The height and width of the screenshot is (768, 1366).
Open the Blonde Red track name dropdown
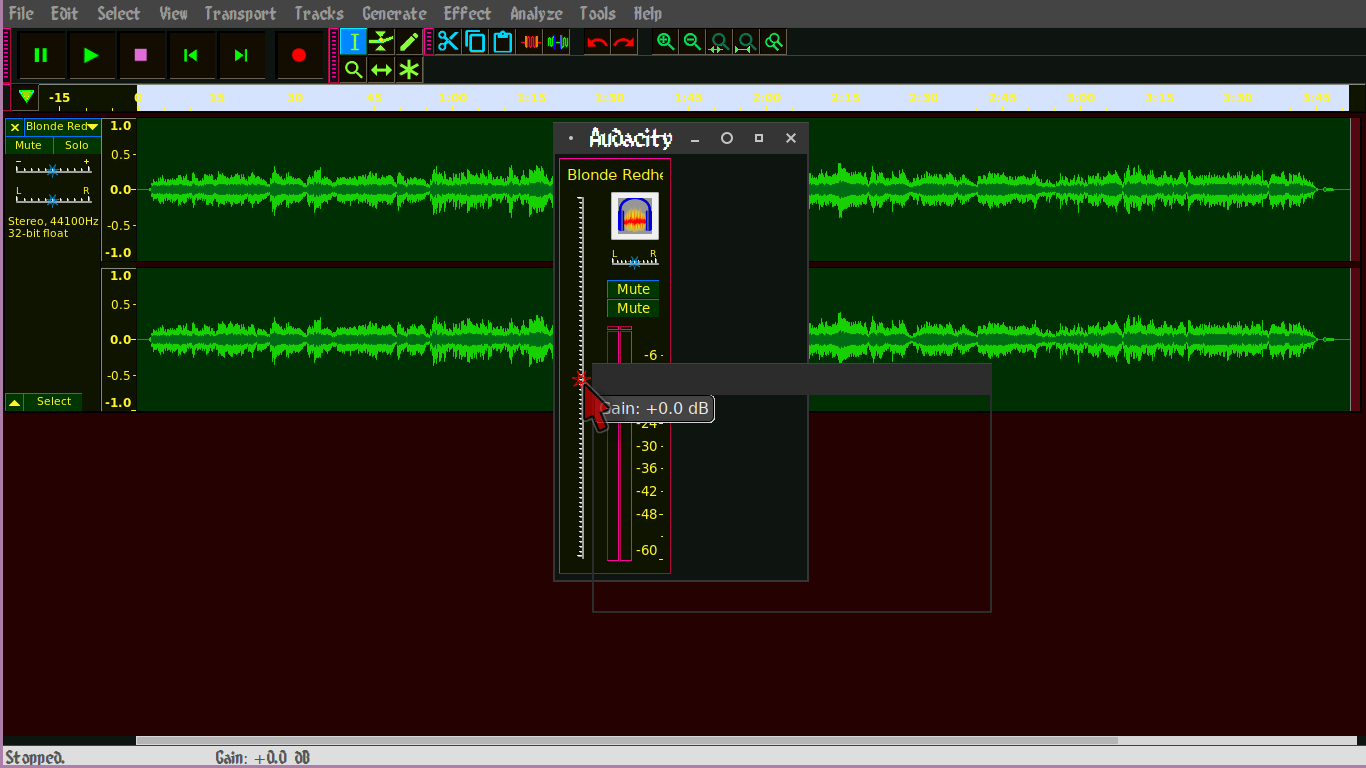coord(93,126)
